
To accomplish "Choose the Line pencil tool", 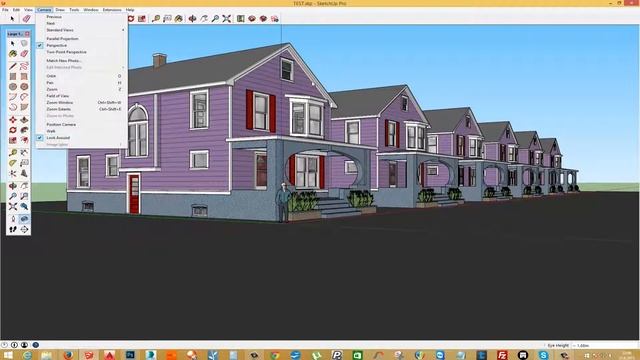I will click(13, 66).
